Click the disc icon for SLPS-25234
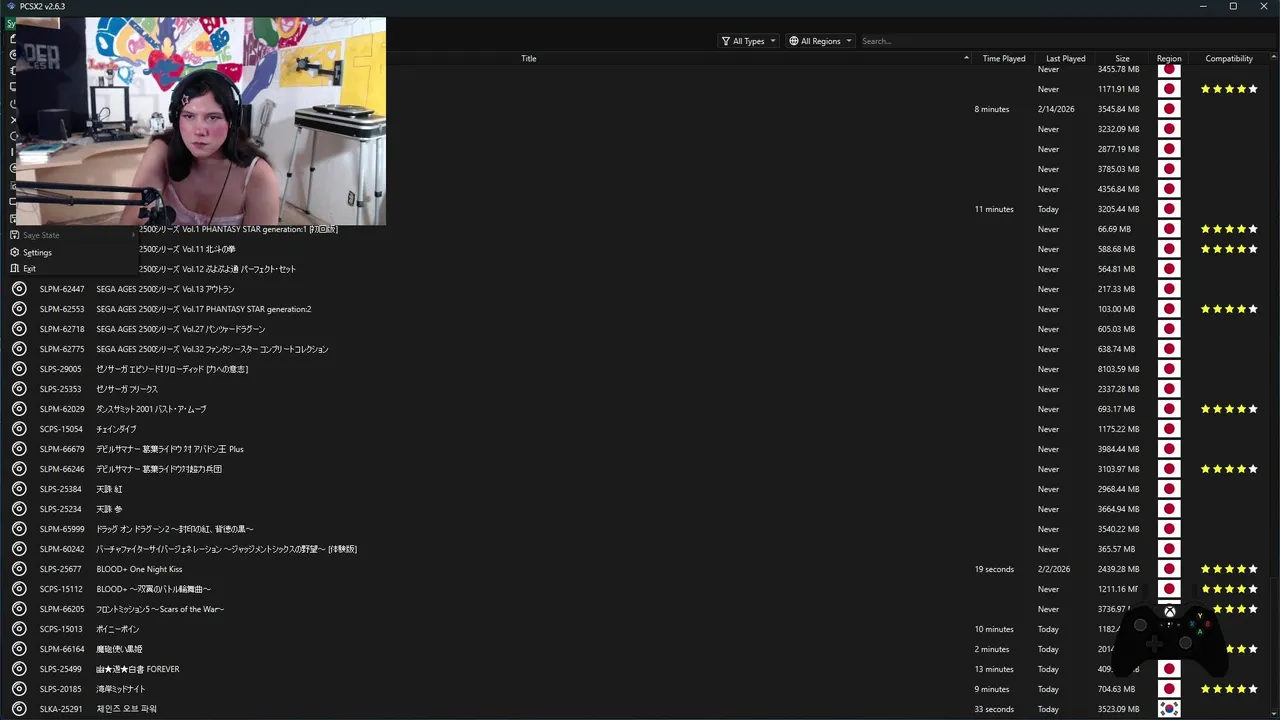The width and height of the screenshot is (1280, 720). pyautogui.click(x=19, y=509)
